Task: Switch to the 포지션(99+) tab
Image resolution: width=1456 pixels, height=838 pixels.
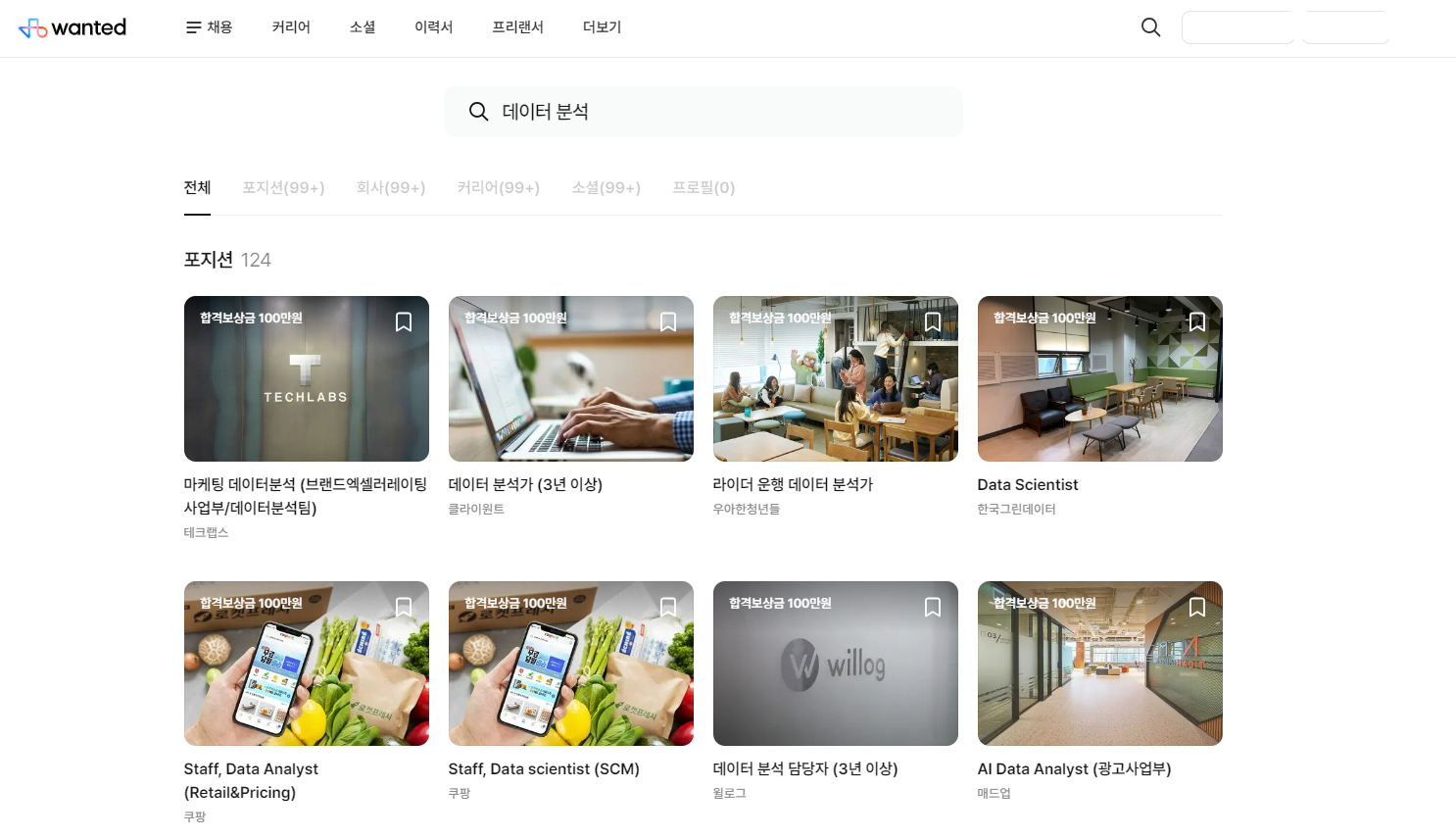Action: click(x=283, y=188)
